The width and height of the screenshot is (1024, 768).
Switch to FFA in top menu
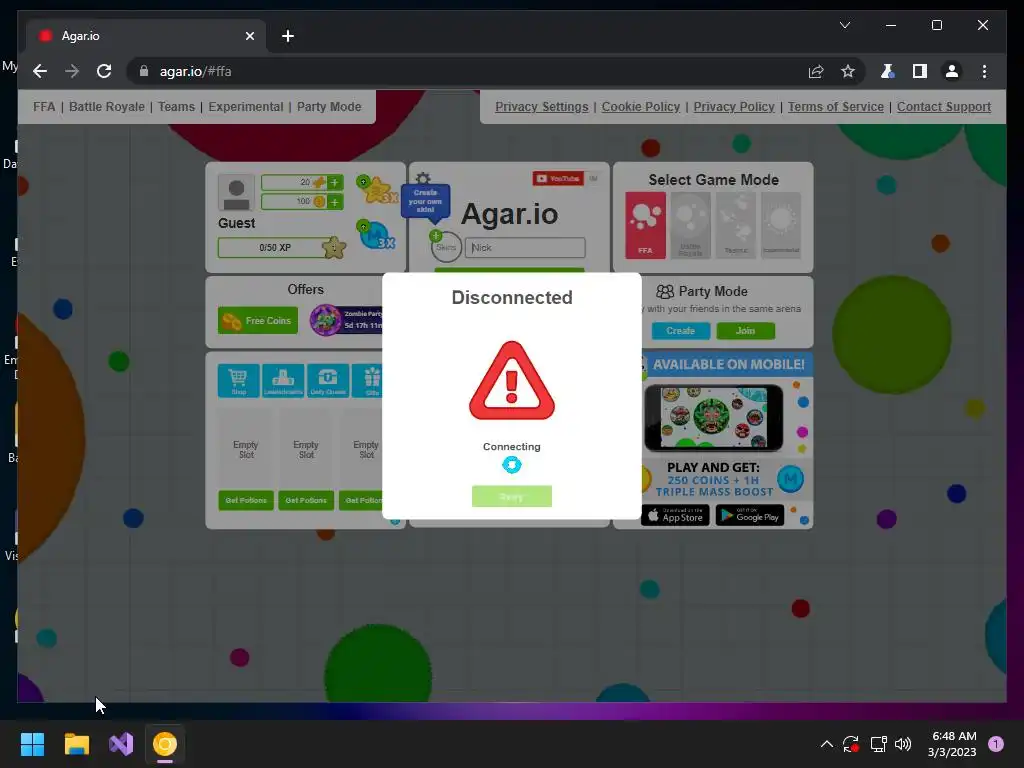(44, 106)
